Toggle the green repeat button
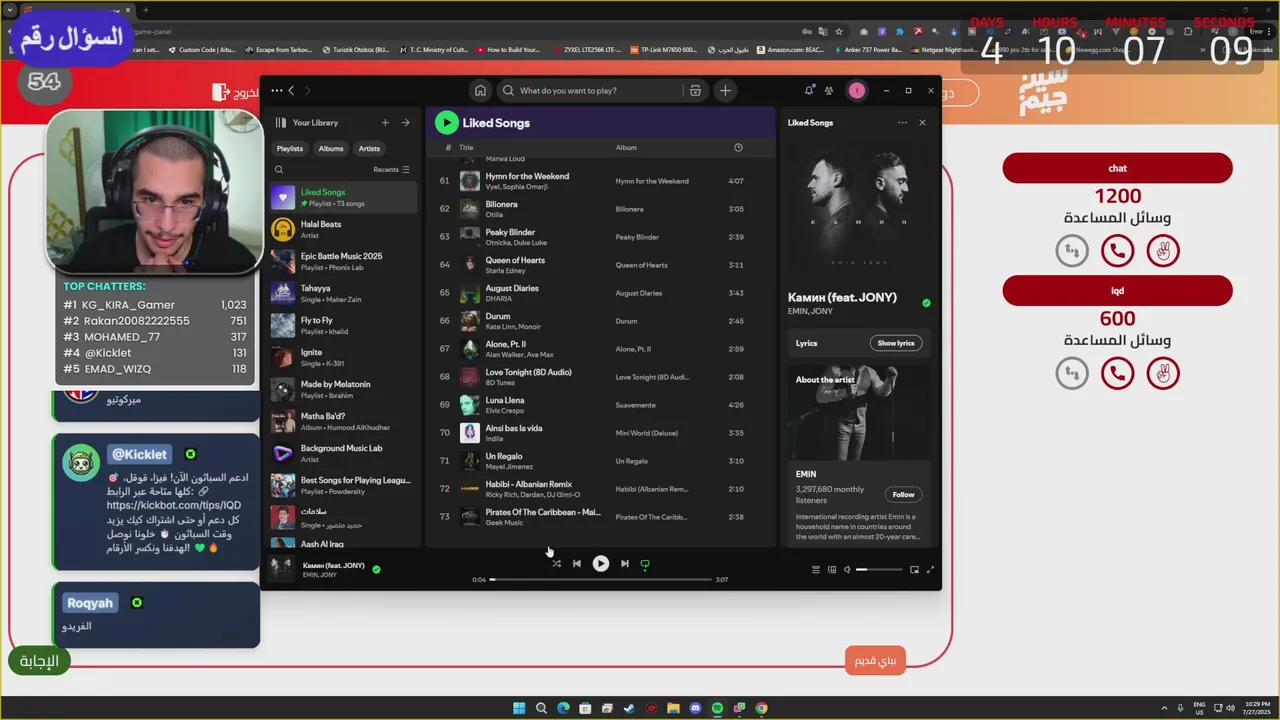Viewport: 1280px width, 720px height. point(645,564)
